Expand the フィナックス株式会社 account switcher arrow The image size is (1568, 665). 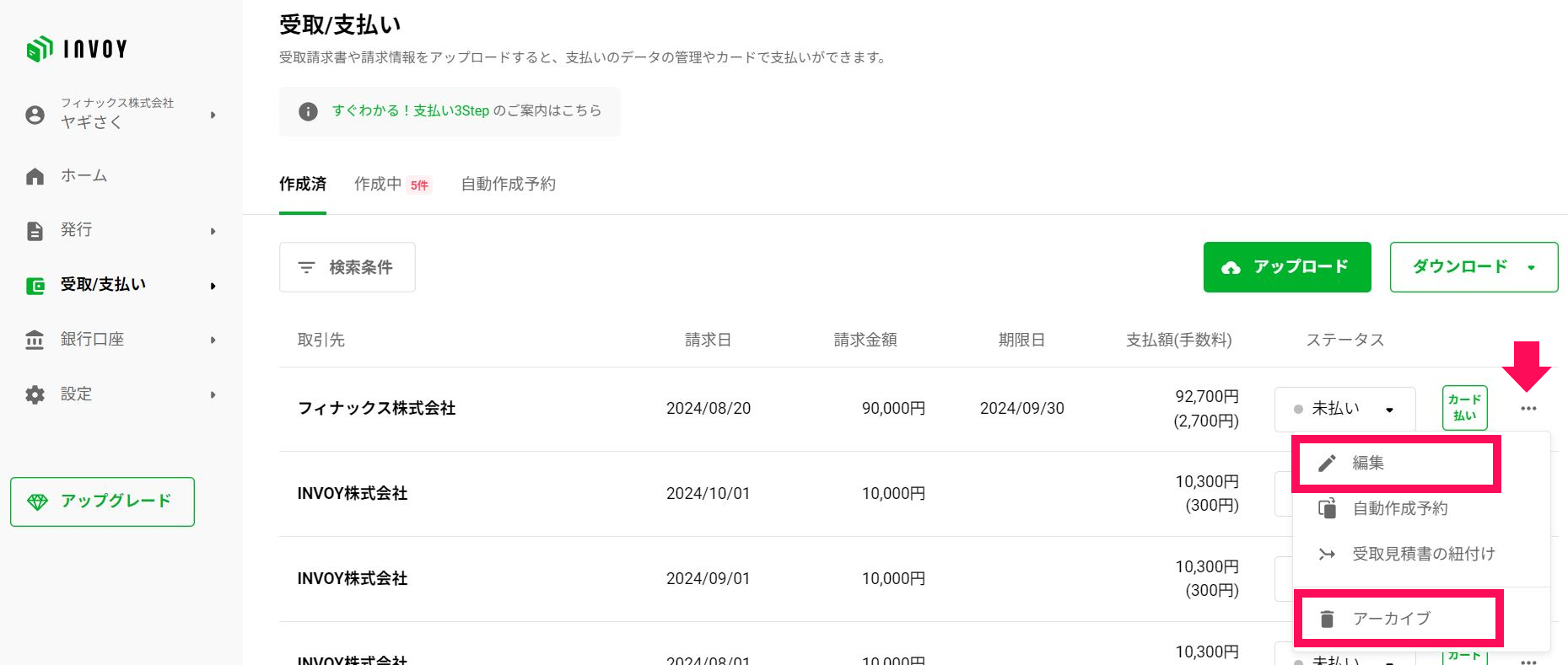click(213, 115)
